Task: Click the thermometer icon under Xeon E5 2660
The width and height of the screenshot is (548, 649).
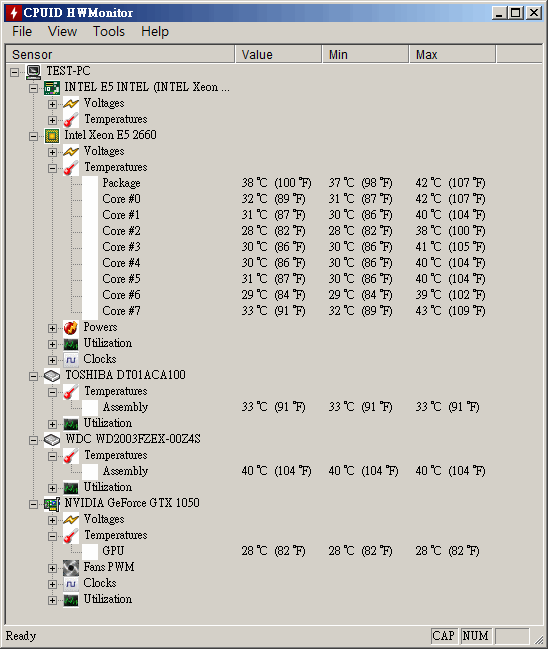Action: pos(71,168)
